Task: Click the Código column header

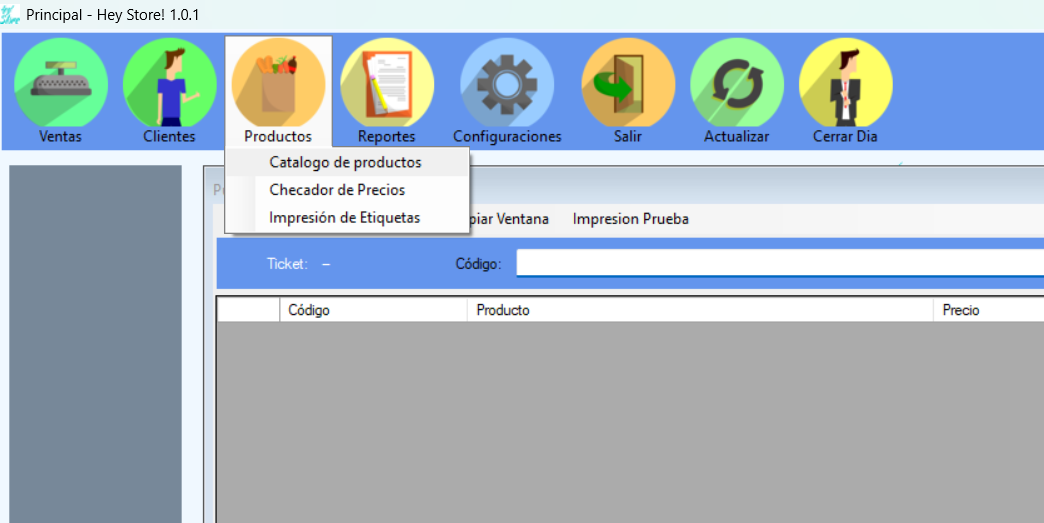Action: coord(372,310)
